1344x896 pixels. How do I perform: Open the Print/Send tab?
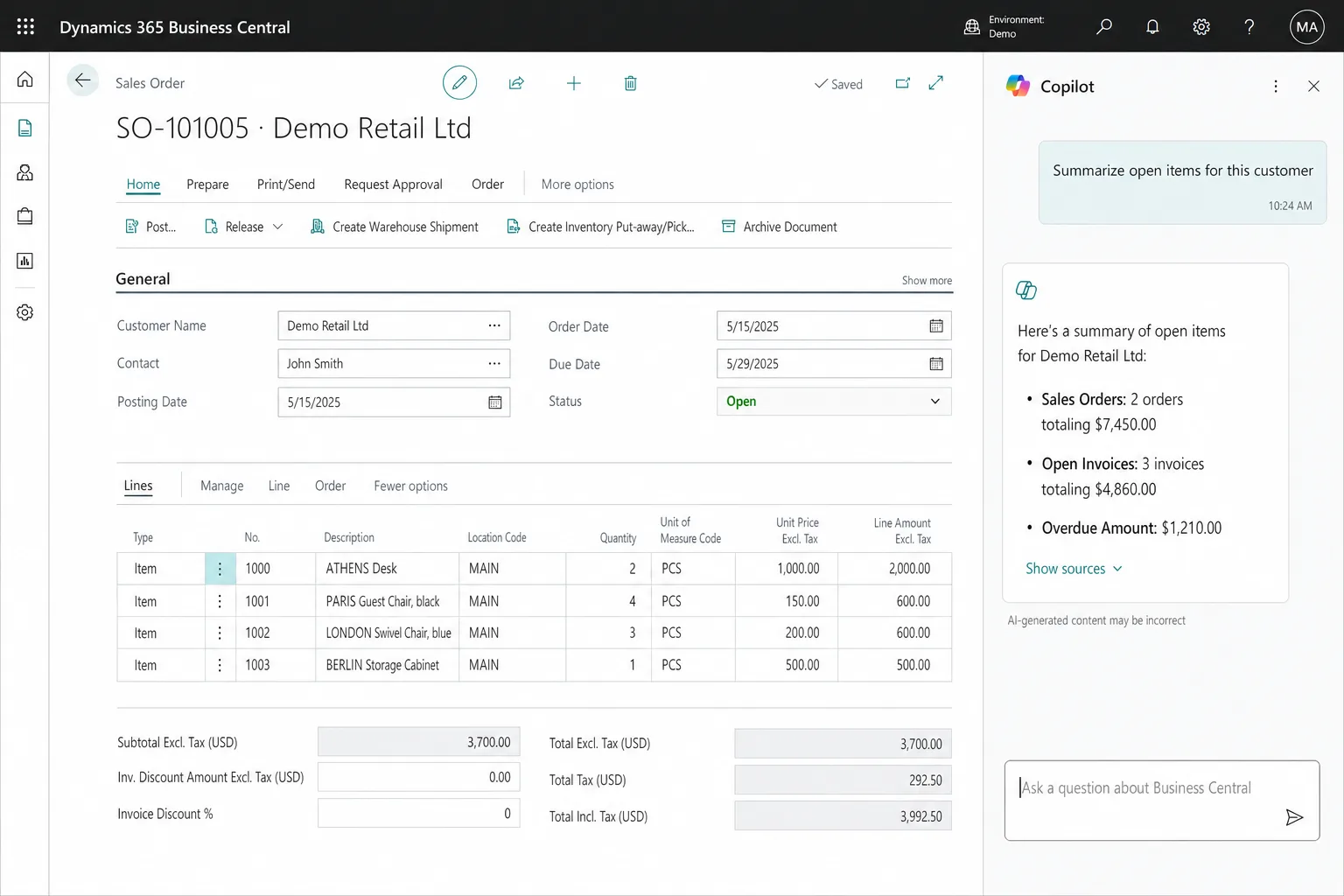tap(286, 184)
